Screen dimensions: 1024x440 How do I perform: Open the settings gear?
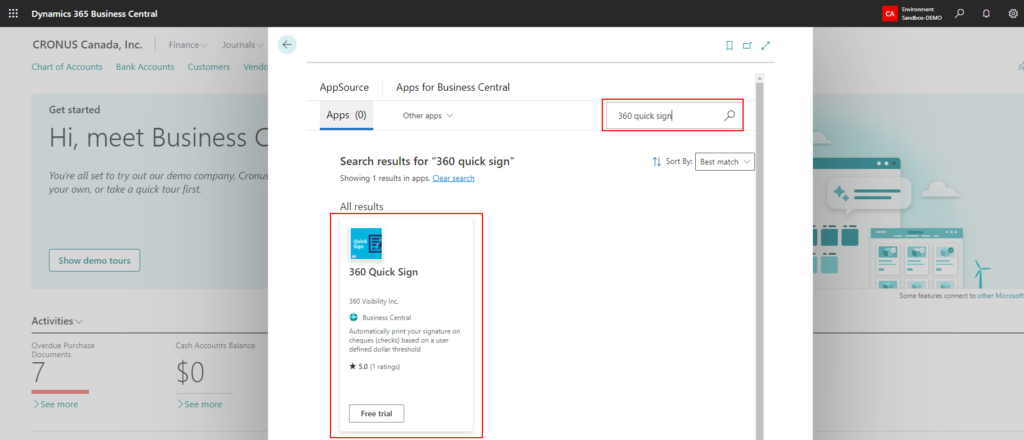1013,13
